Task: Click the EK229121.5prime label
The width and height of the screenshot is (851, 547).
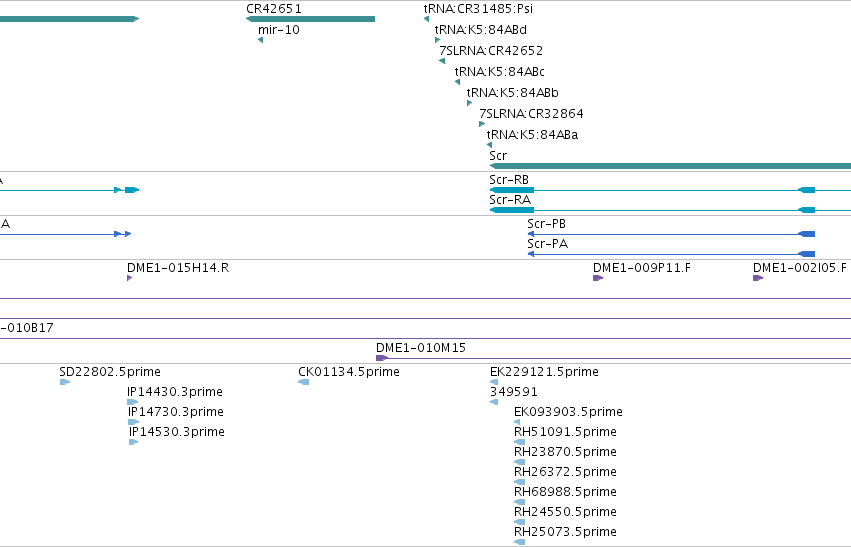Action: pyautogui.click(x=544, y=372)
